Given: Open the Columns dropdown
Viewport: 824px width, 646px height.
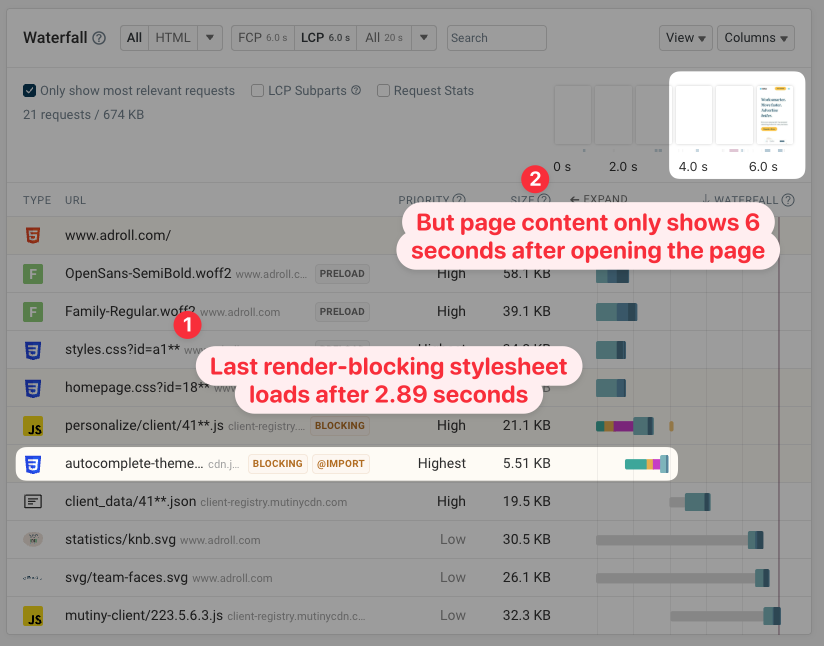Looking at the screenshot, I should (x=755, y=37).
